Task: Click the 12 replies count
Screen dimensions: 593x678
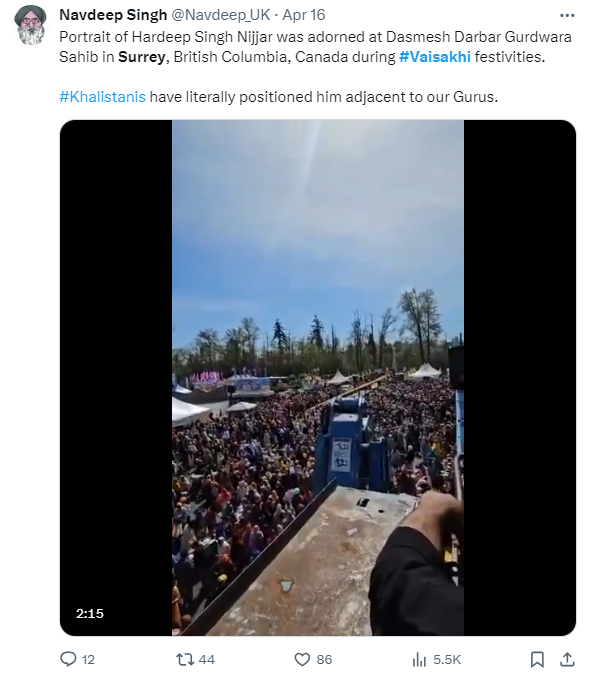Action: click(x=88, y=659)
